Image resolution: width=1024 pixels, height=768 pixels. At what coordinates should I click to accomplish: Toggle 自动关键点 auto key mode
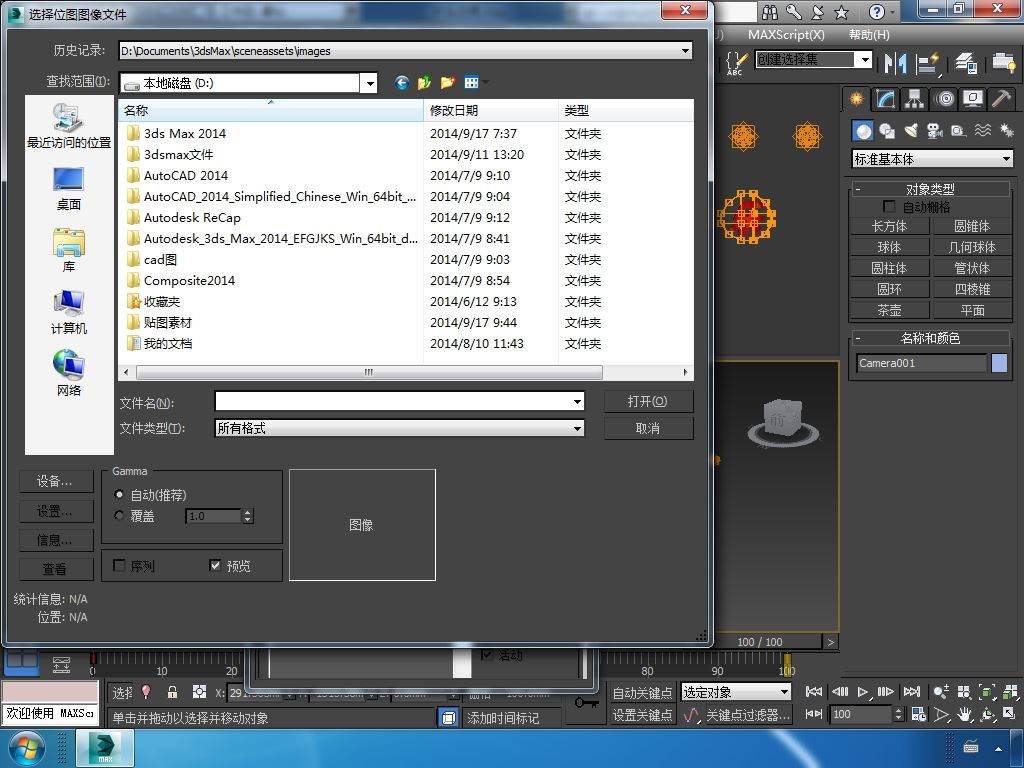(643, 692)
